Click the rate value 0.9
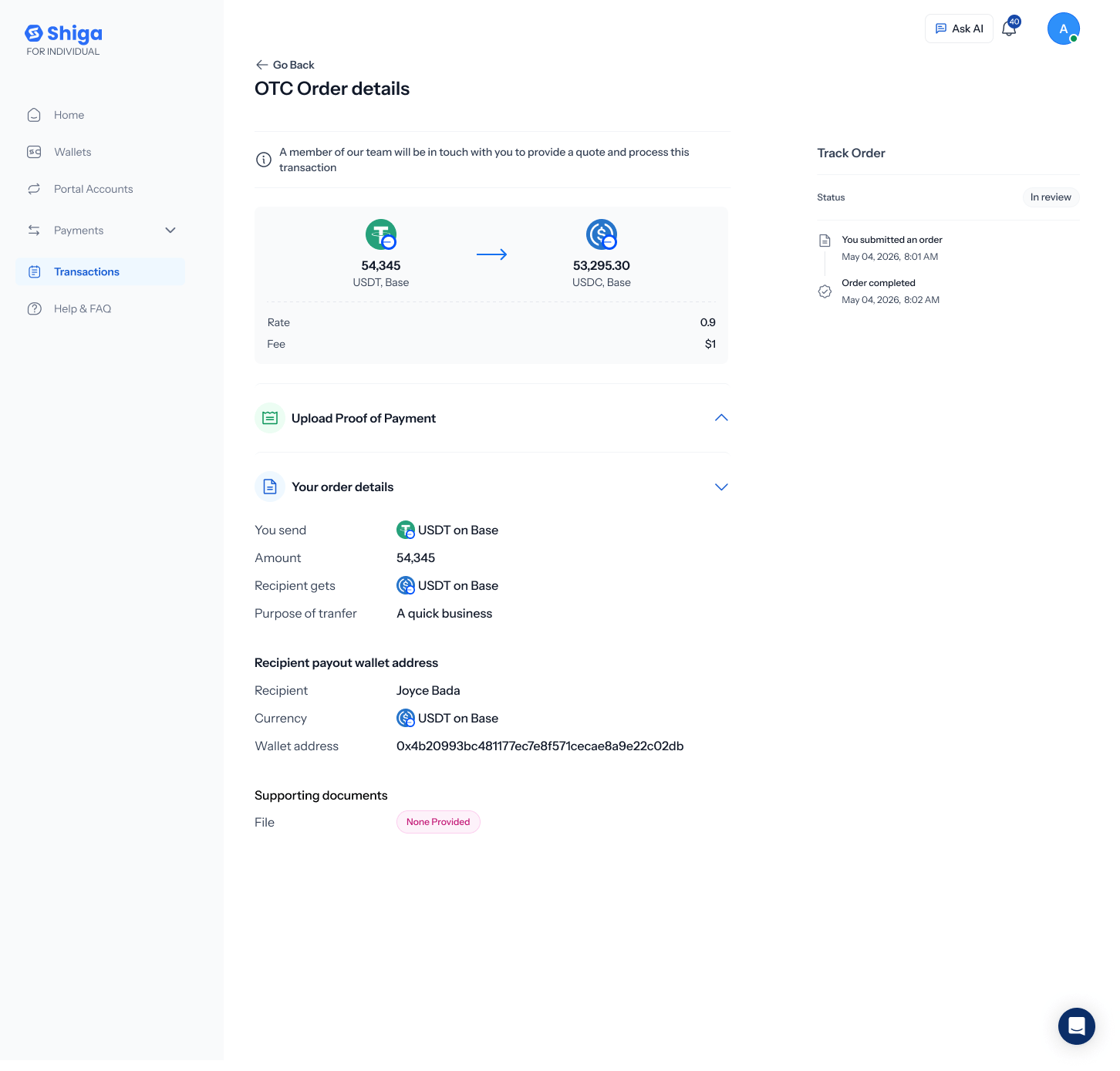1120x1071 pixels. coord(708,322)
